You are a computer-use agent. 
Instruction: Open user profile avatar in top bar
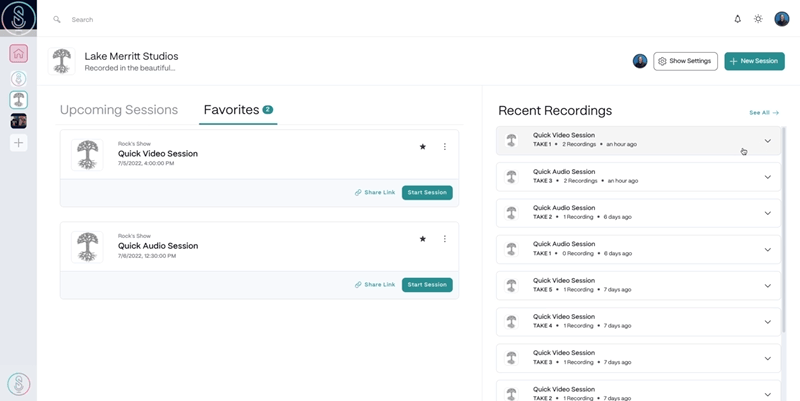781,19
